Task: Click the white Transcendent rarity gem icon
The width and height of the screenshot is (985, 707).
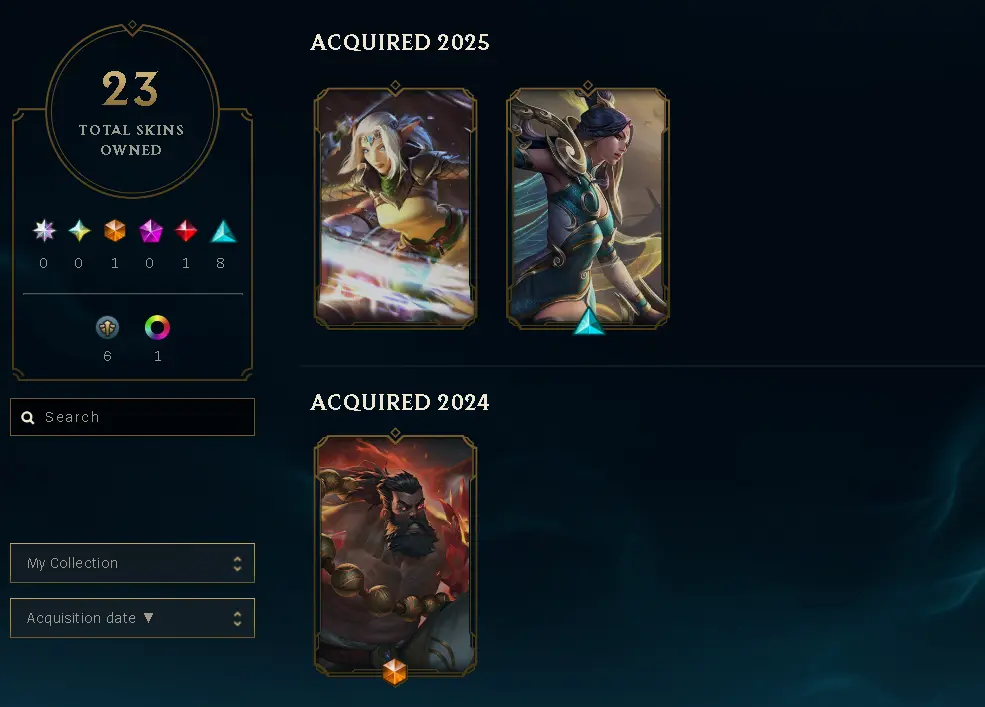Action: (x=44, y=231)
